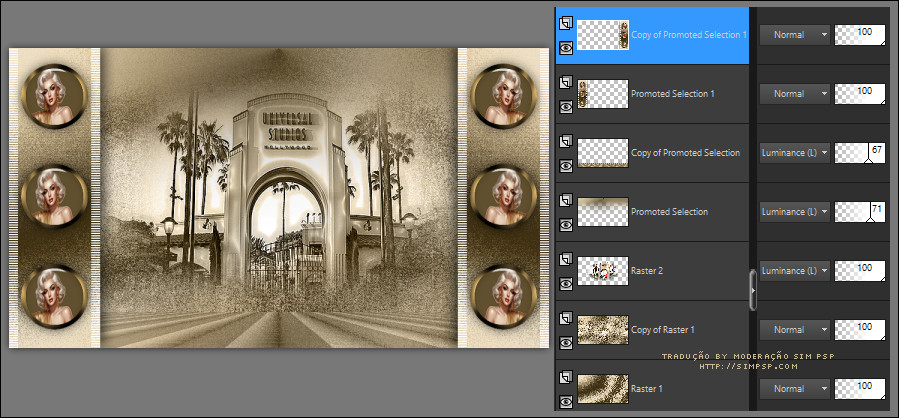Hide the Raster 2 layer with eye icon
The image size is (899, 418).
click(x=566, y=283)
